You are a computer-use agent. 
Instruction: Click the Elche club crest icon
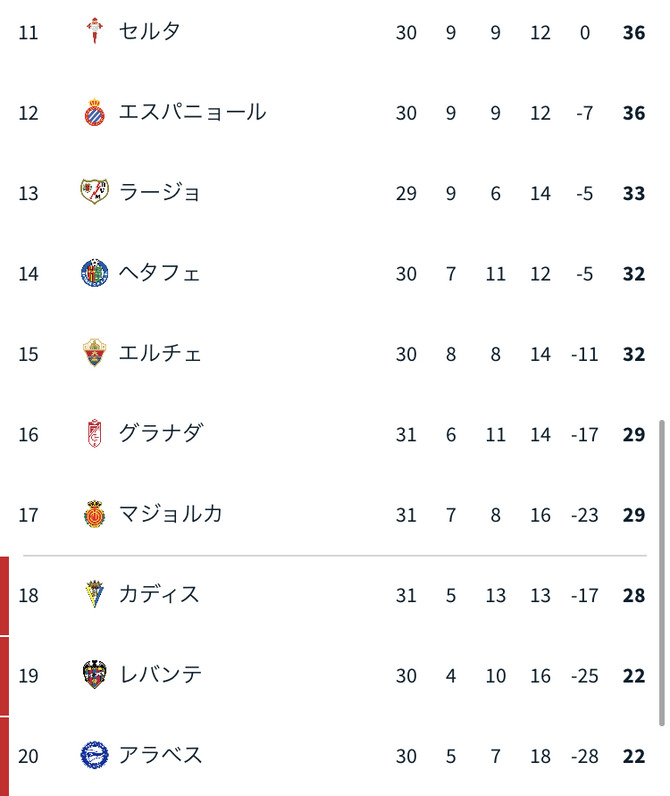[94, 353]
